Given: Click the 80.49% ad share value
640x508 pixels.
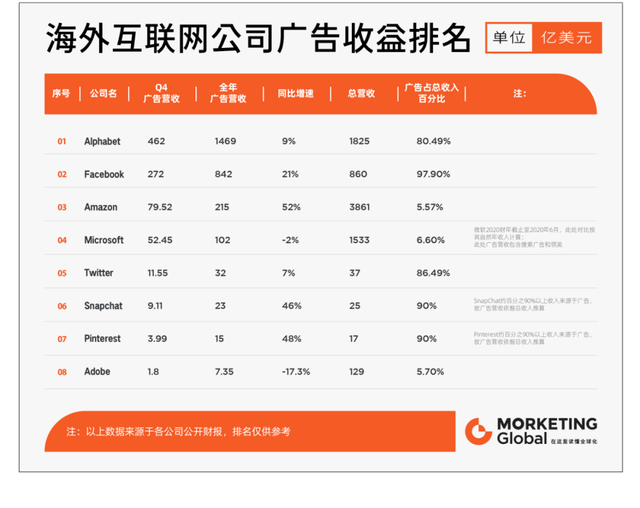Looking at the screenshot, I should [x=433, y=141].
